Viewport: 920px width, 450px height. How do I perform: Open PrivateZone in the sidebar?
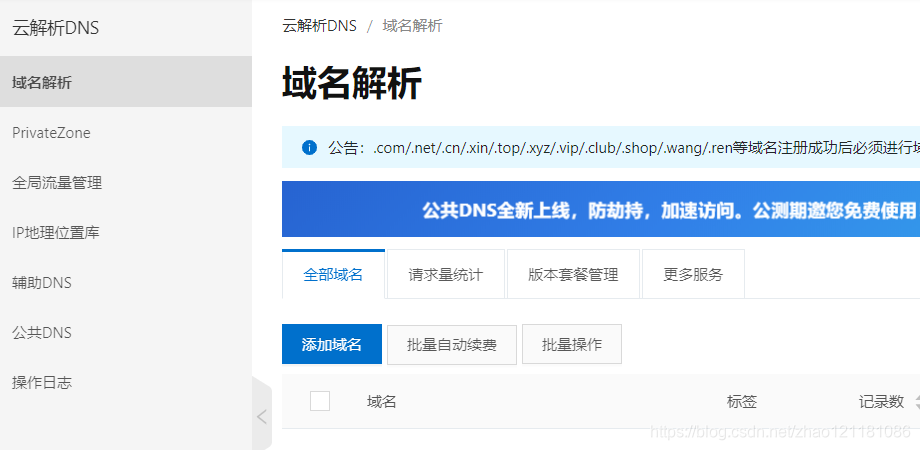click(126, 133)
